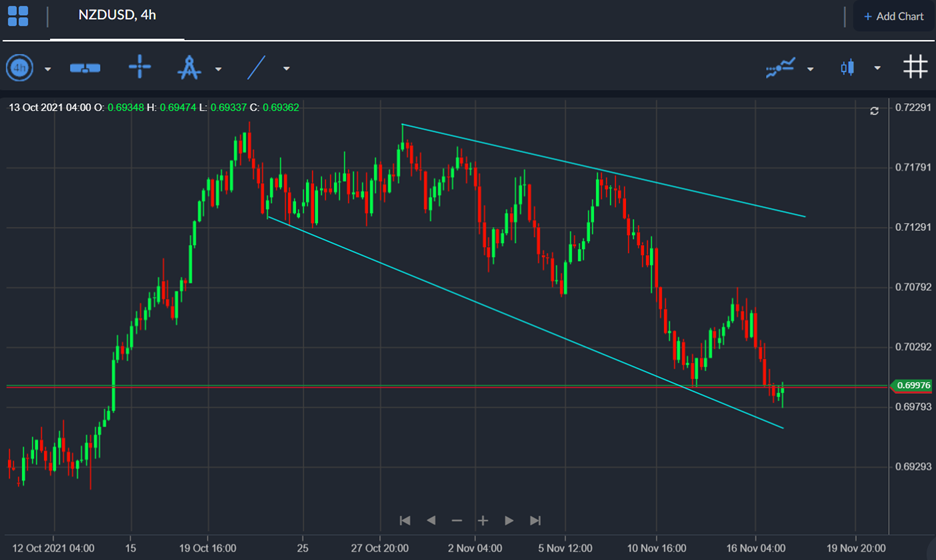Click the price axis label 0.72291

pos(913,107)
